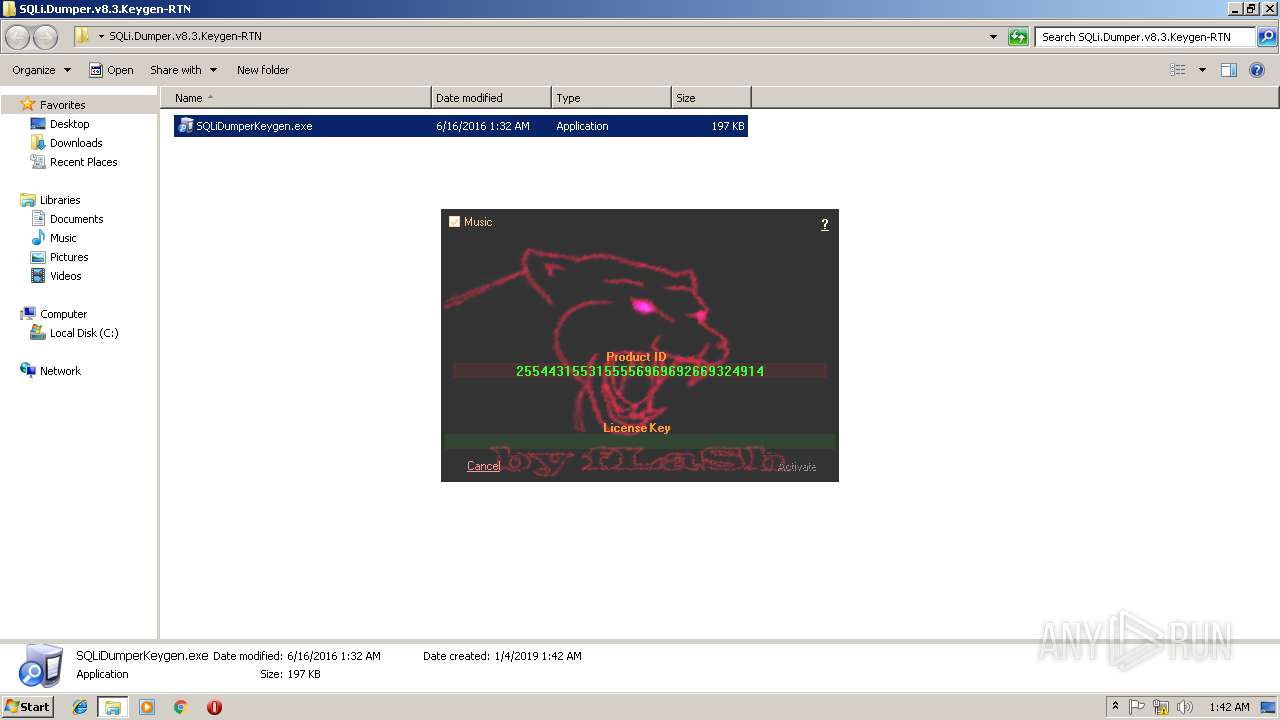Open the Share with dropdown

[183, 70]
